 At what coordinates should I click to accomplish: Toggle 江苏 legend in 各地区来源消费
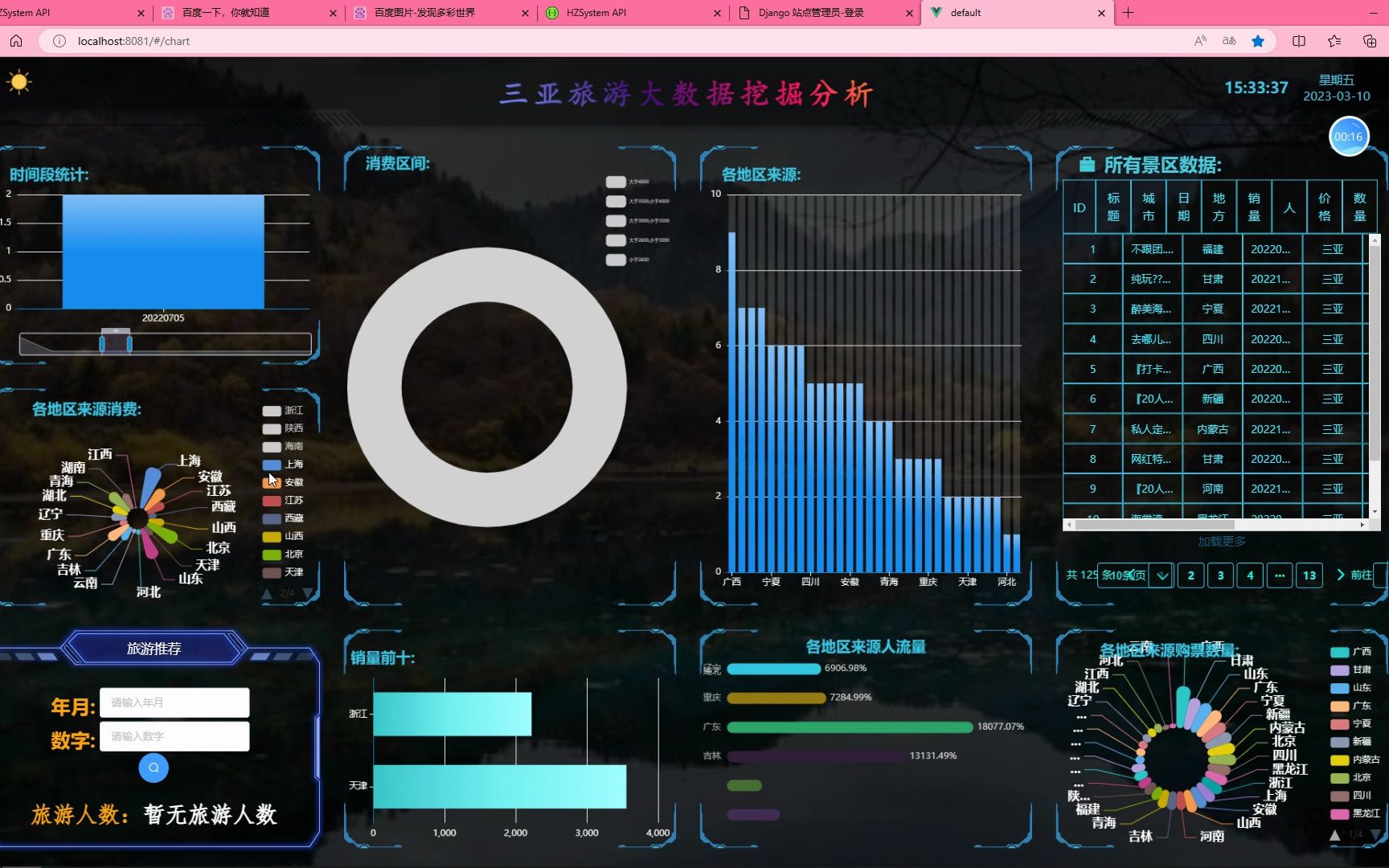pos(283,500)
